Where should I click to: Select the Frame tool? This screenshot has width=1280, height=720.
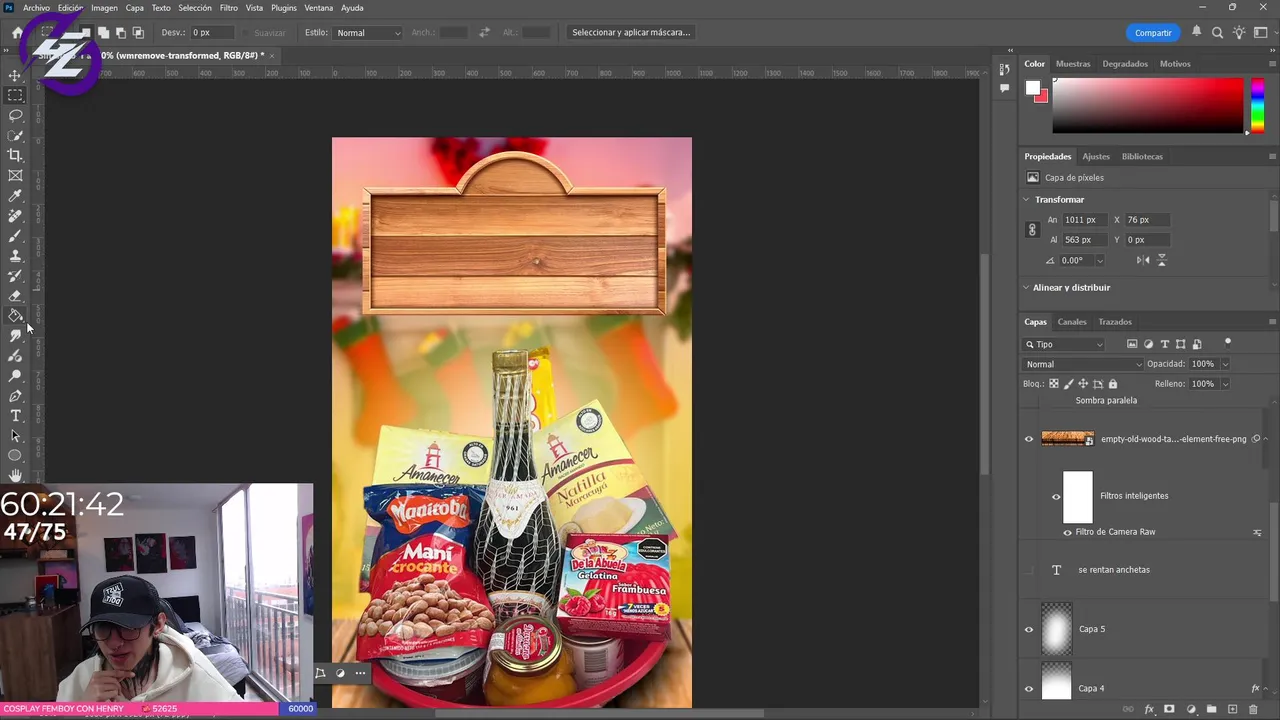(x=15, y=175)
